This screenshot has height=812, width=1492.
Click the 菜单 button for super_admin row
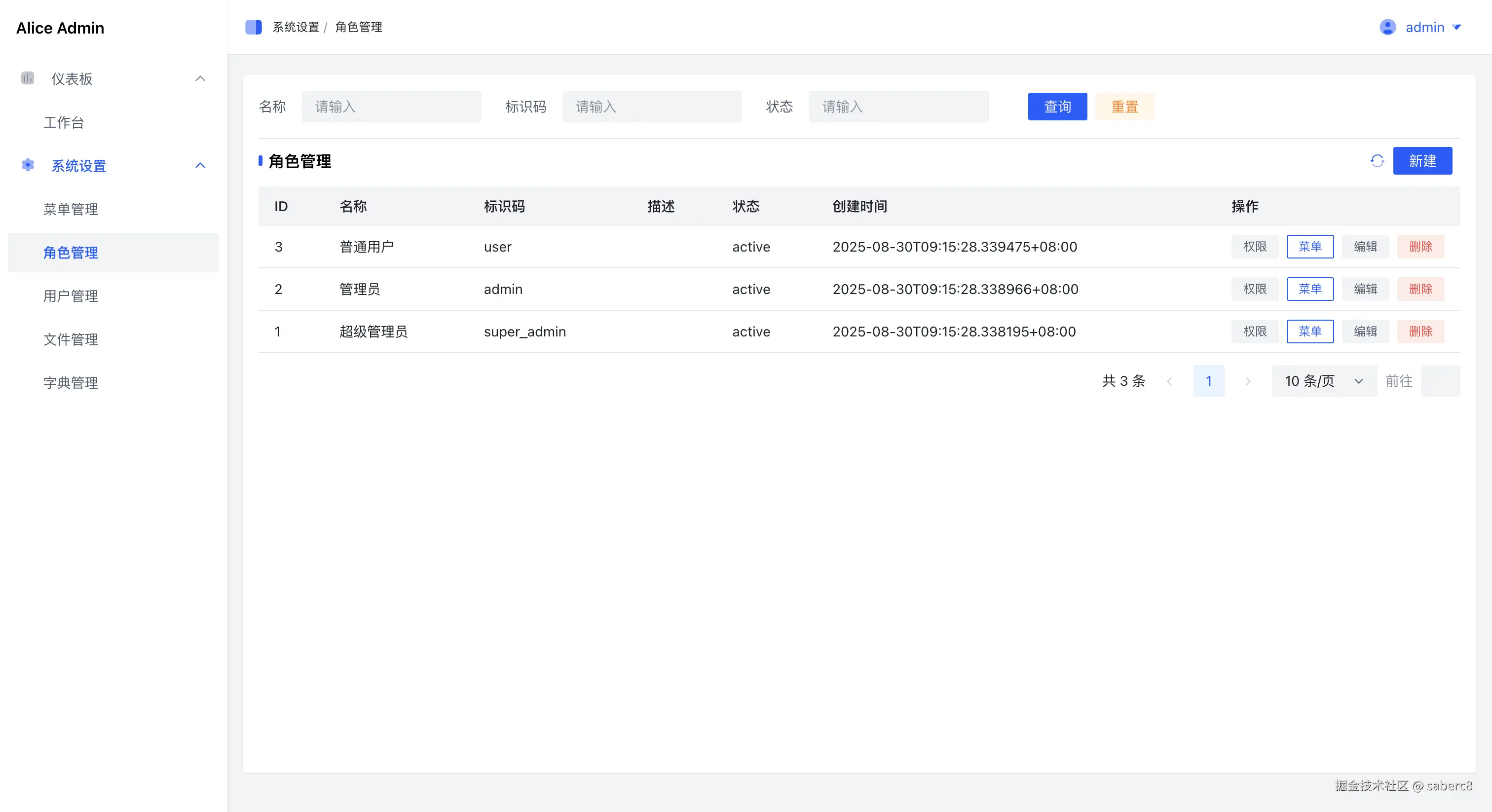tap(1309, 332)
